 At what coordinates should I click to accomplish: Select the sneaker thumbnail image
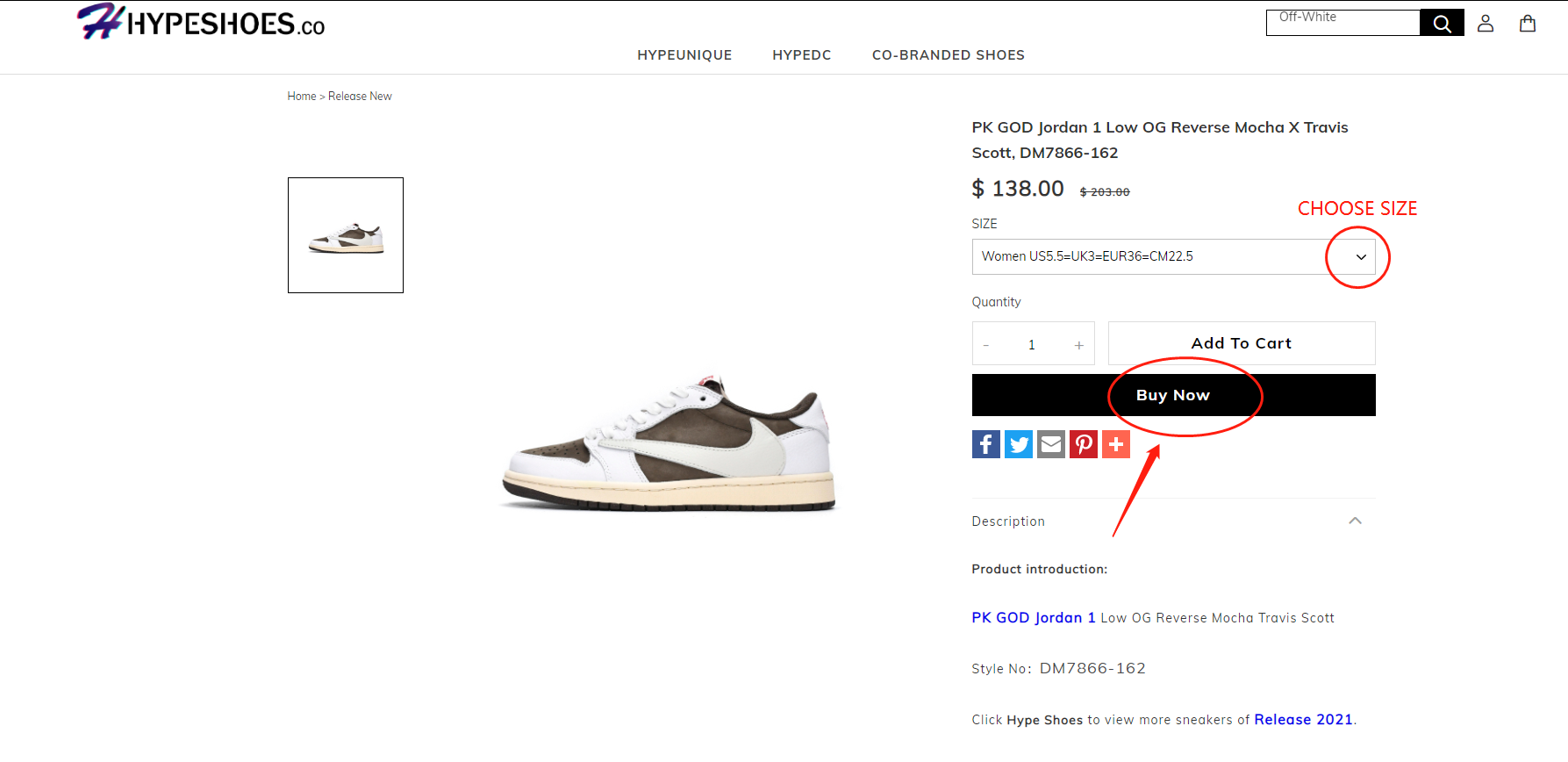346,235
